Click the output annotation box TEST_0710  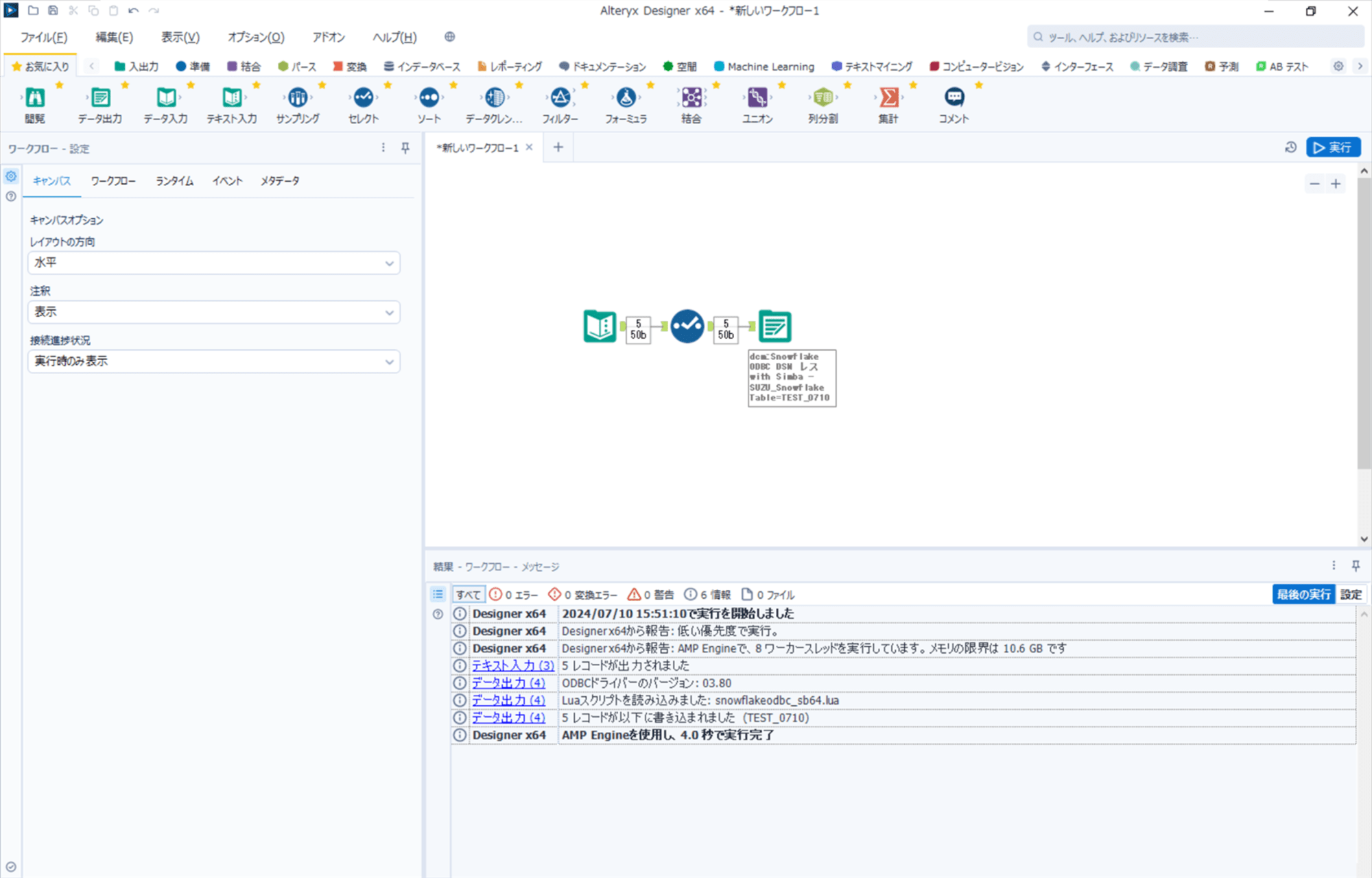(x=792, y=378)
